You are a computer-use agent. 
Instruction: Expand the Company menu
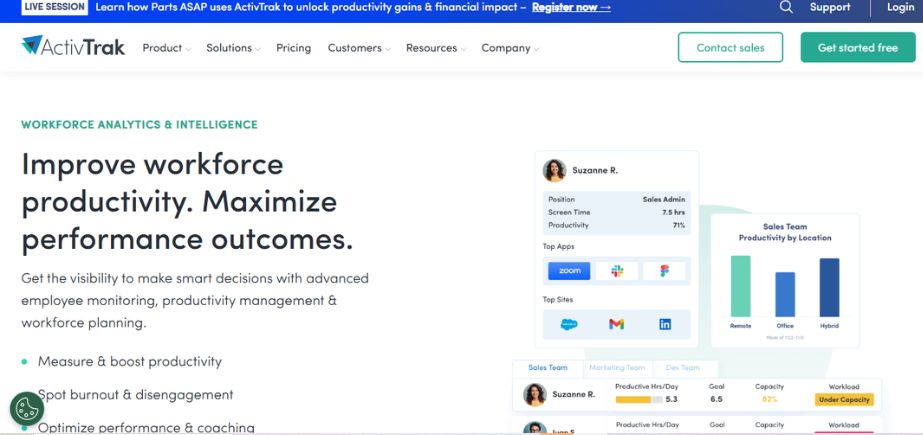click(x=510, y=48)
